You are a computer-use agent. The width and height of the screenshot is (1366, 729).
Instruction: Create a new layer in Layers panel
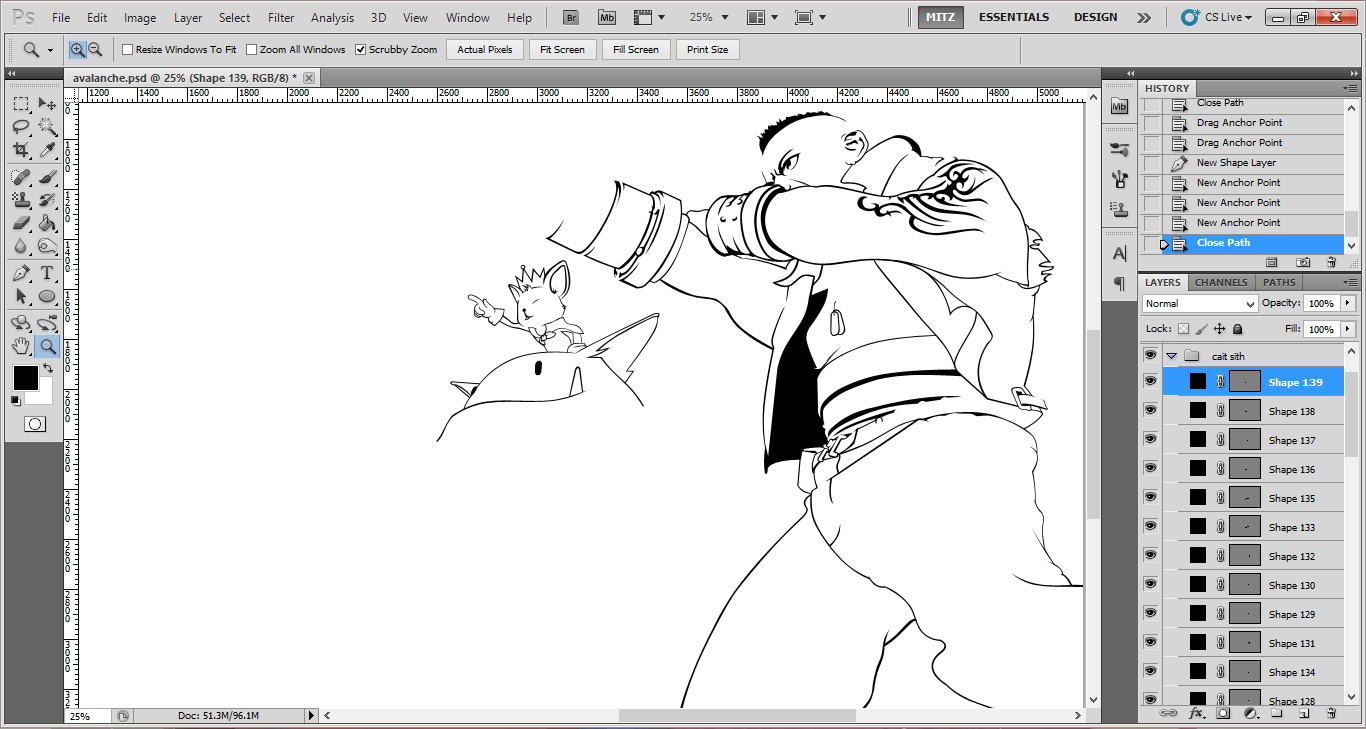[x=1304, y=714]
